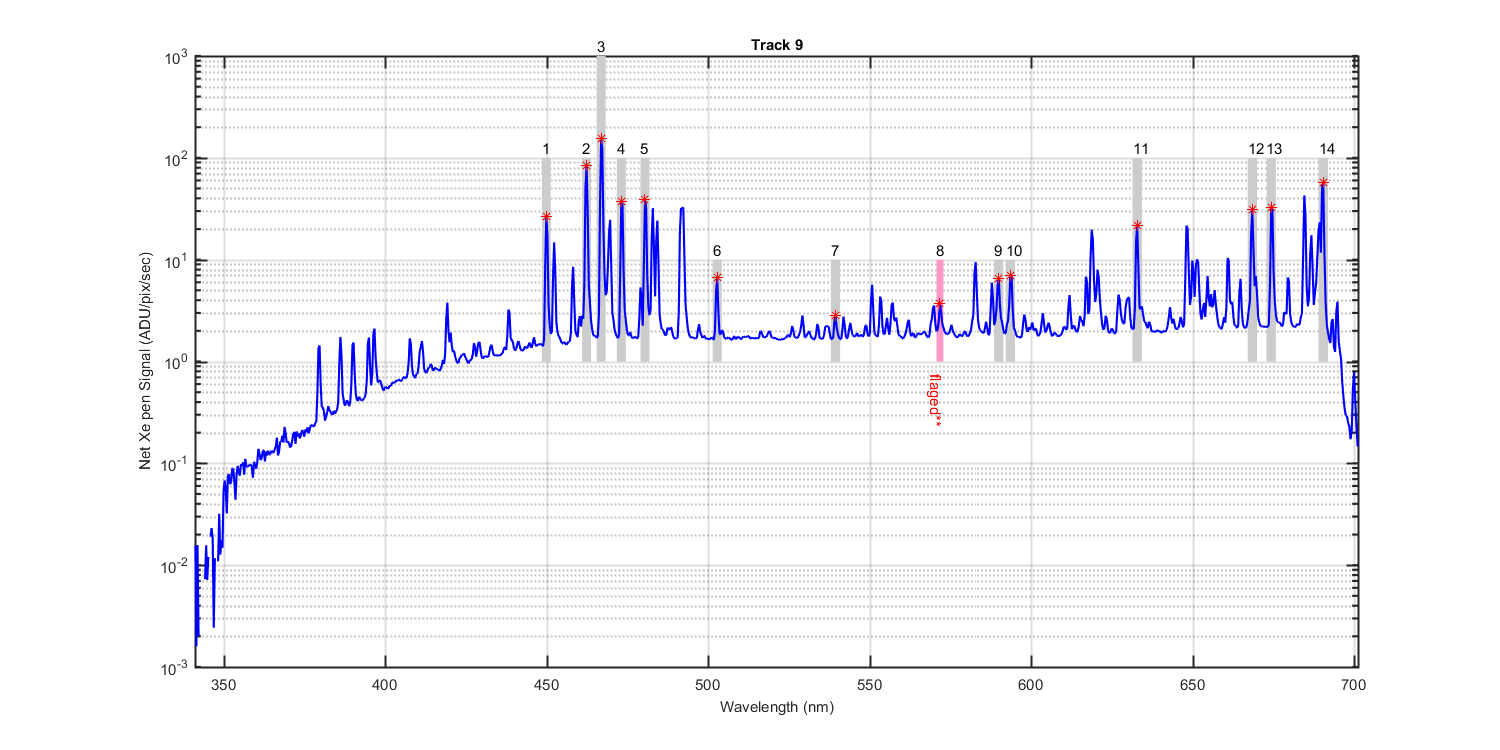1500x750 pixels.
Task: Click the x-axis tick label 700
Action: (x=1354, y=688)
